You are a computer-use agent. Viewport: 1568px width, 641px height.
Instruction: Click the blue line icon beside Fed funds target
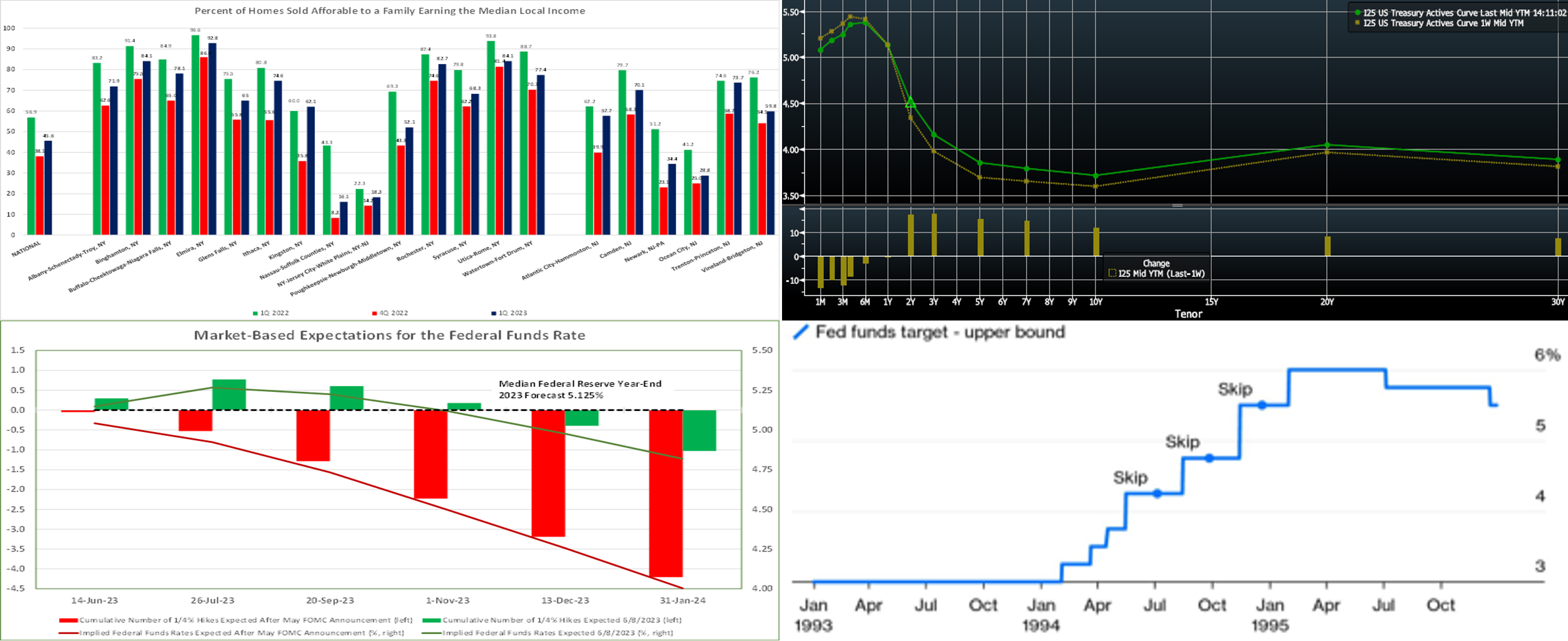click(x=801, y=332)
